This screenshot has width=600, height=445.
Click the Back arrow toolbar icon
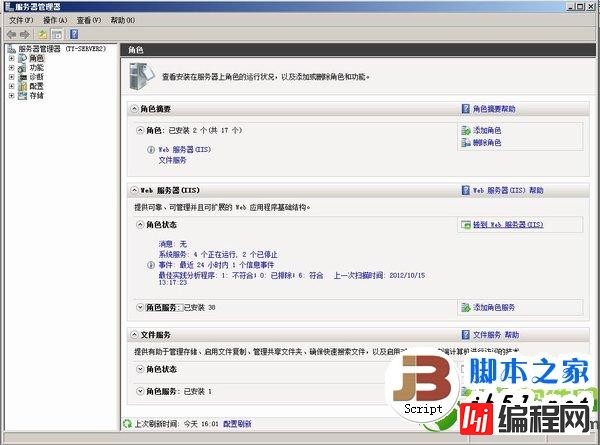pos(11,34)
